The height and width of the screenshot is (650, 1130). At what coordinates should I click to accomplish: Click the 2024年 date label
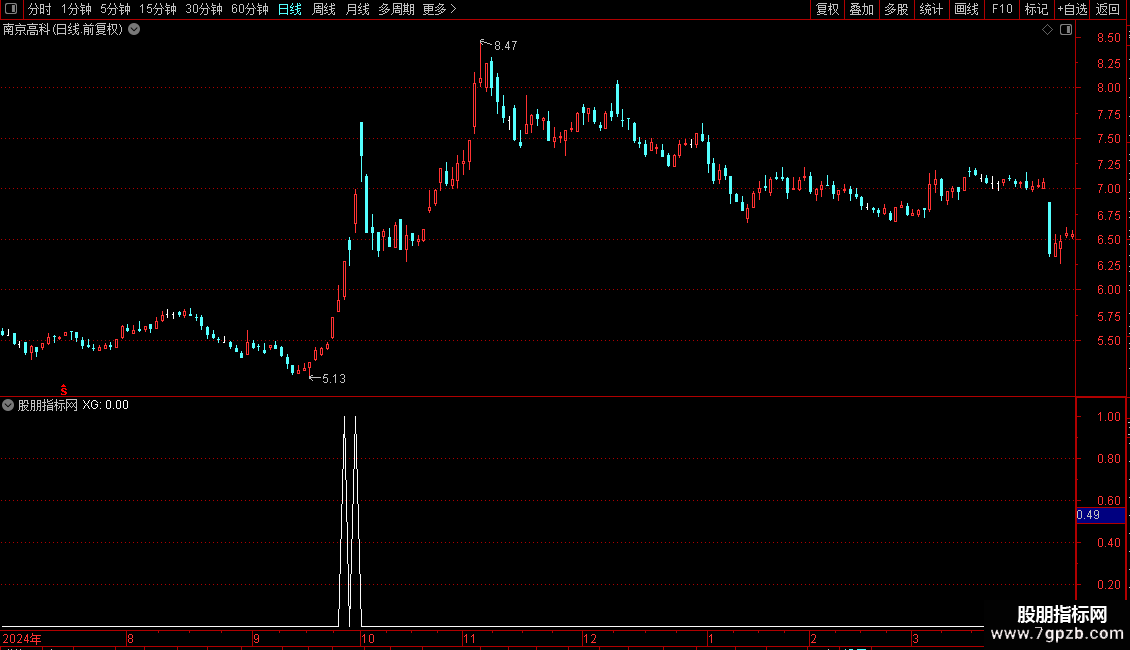[x=22, y=638]
